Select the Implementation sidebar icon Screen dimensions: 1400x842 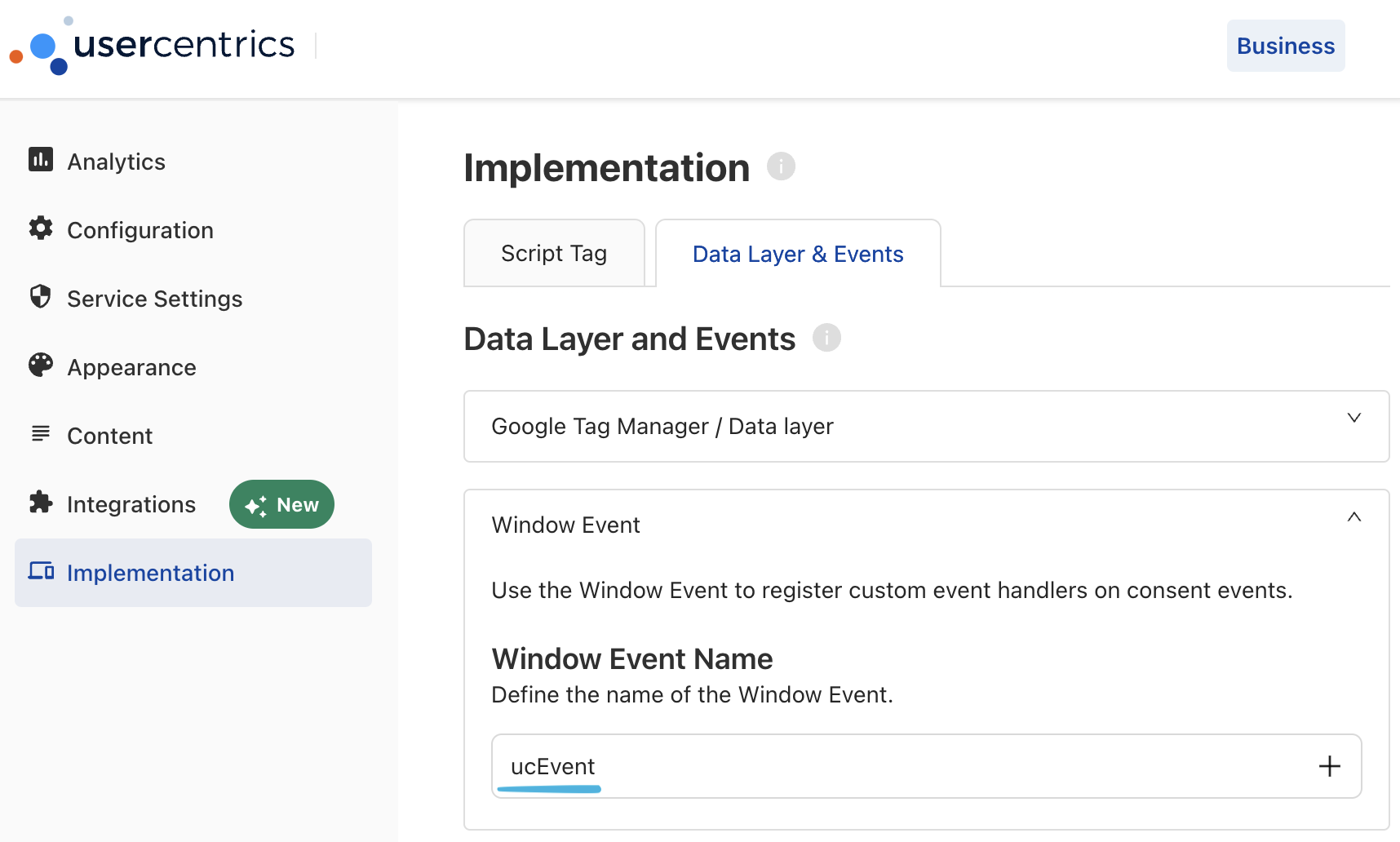coord(40,571)
